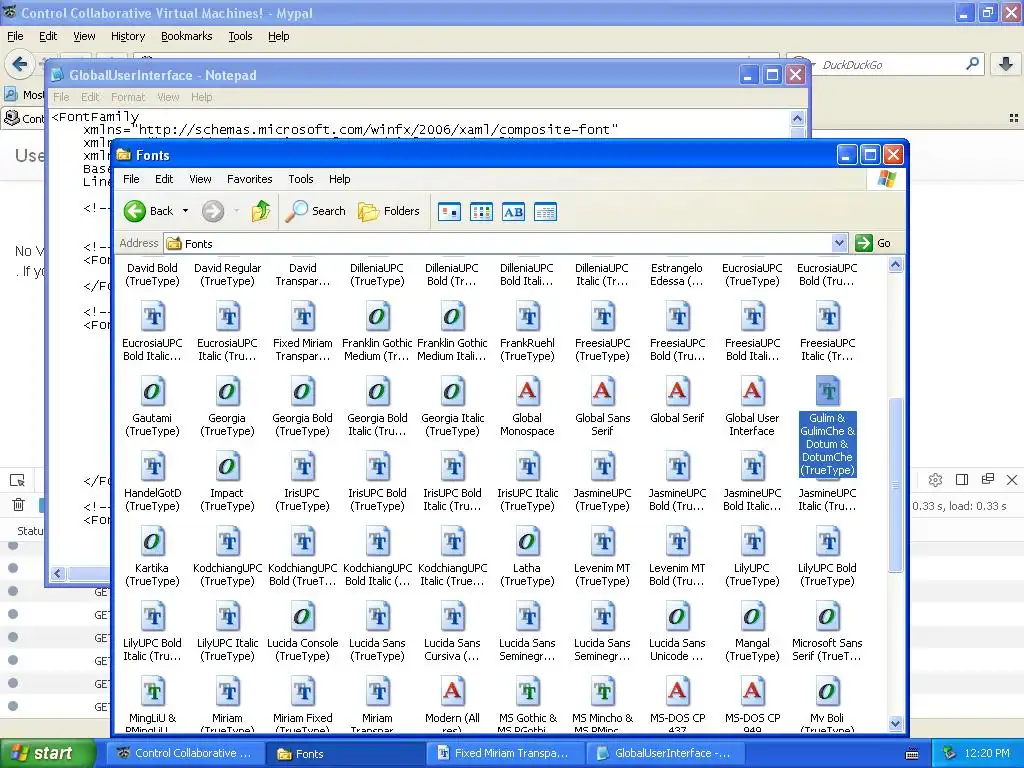The image size is (1024, 768).
Task: Open the Tools menu in Fonts window
Action: [301, 179]
